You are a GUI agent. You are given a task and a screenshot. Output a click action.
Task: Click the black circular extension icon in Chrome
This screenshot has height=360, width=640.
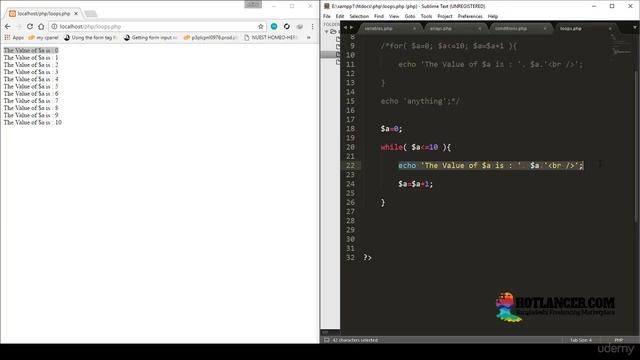coord(287,26)
